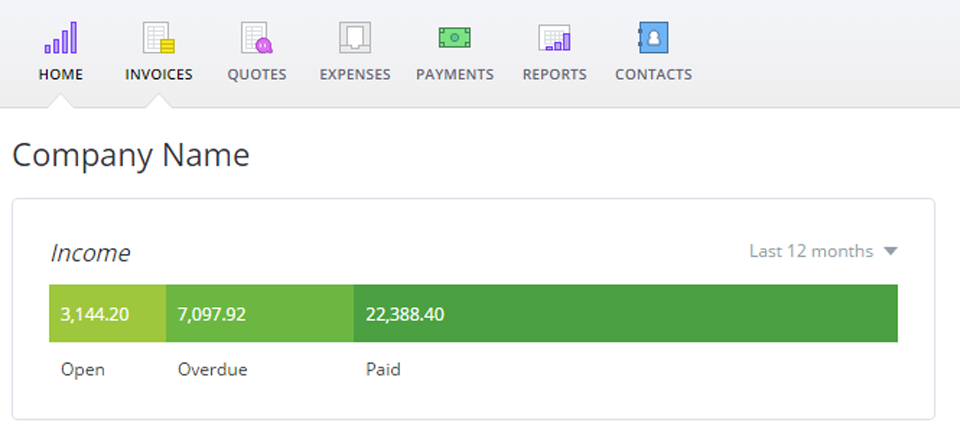Open the Expenses inbox tray icon
Image resolution: width=960 pixels, height=439 pixels.
pos(355,38)
